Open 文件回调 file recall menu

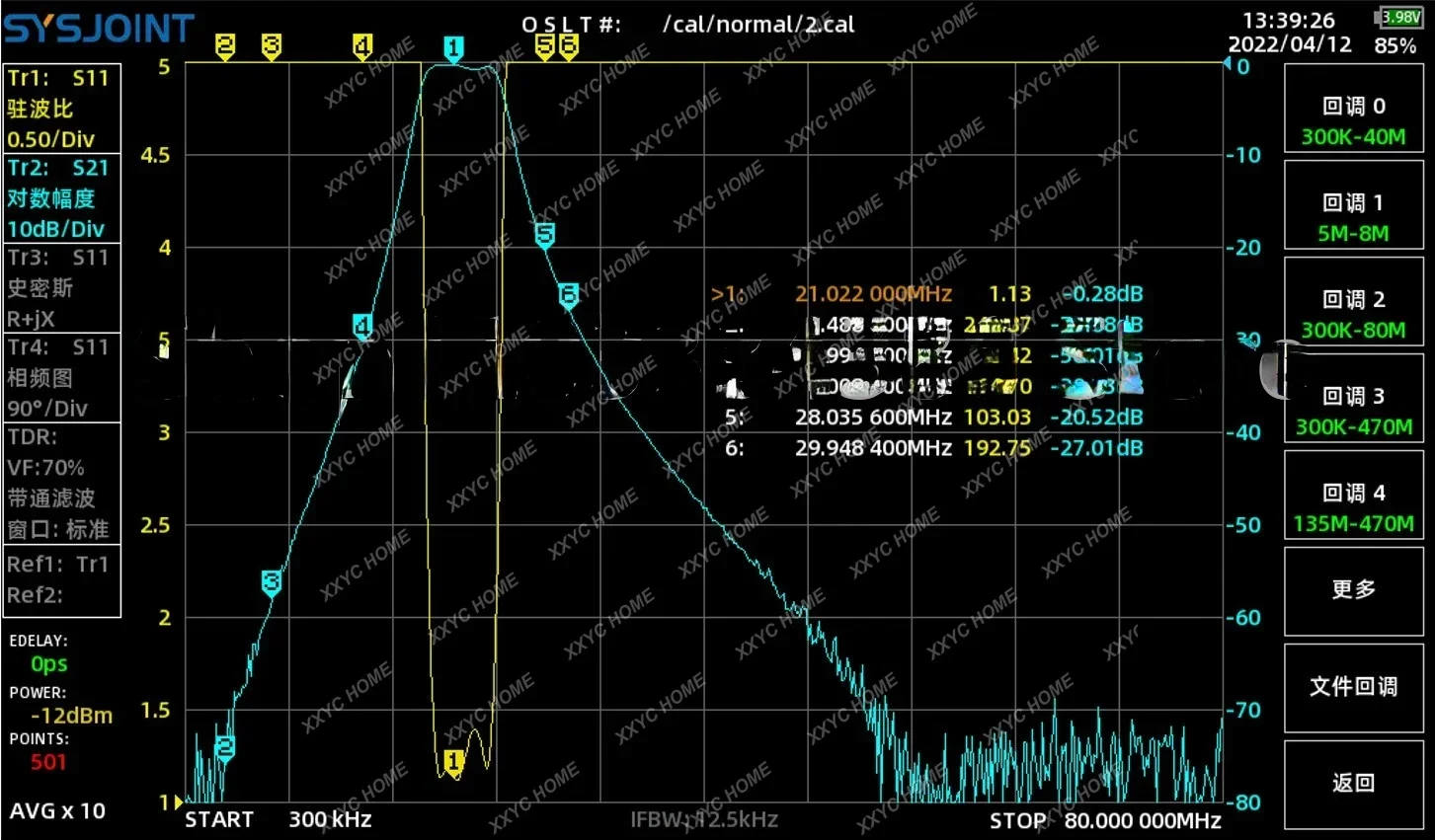1353,688
